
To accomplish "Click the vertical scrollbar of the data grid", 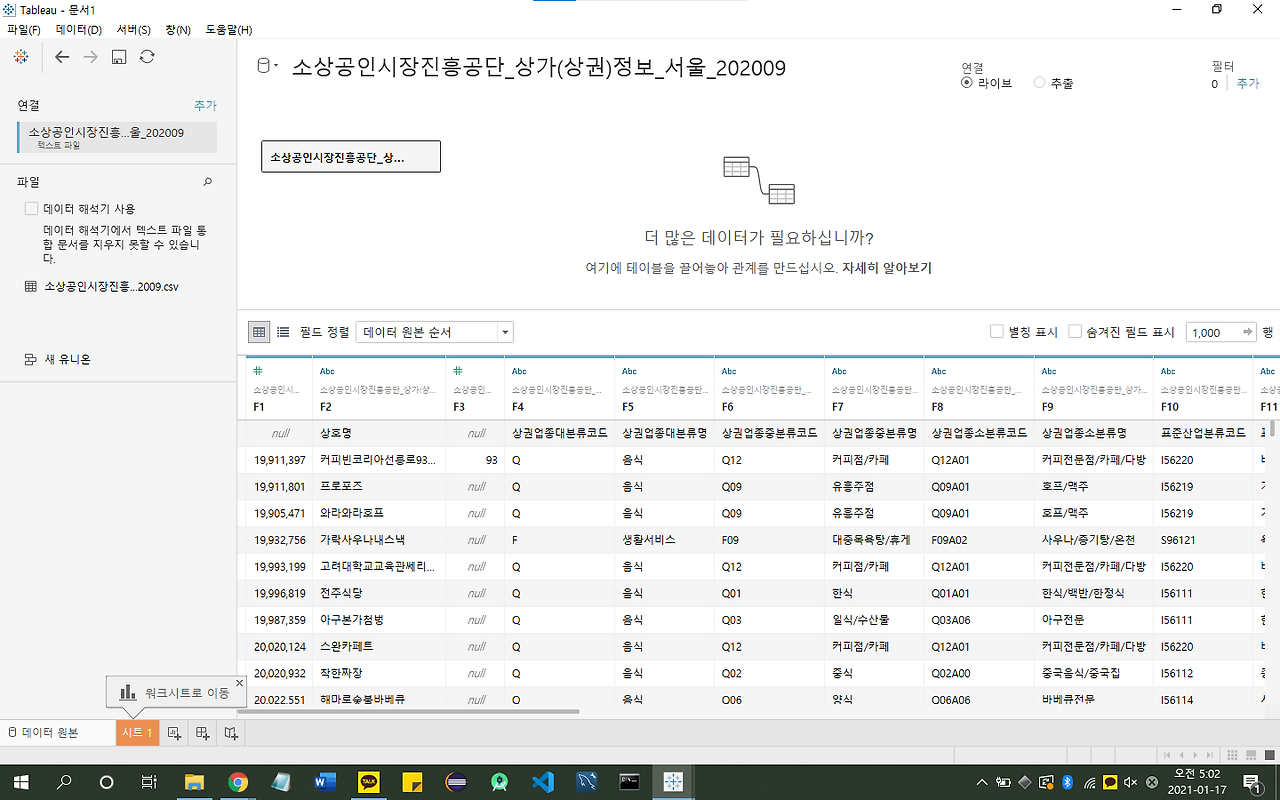I will (x=1273, y=430).
